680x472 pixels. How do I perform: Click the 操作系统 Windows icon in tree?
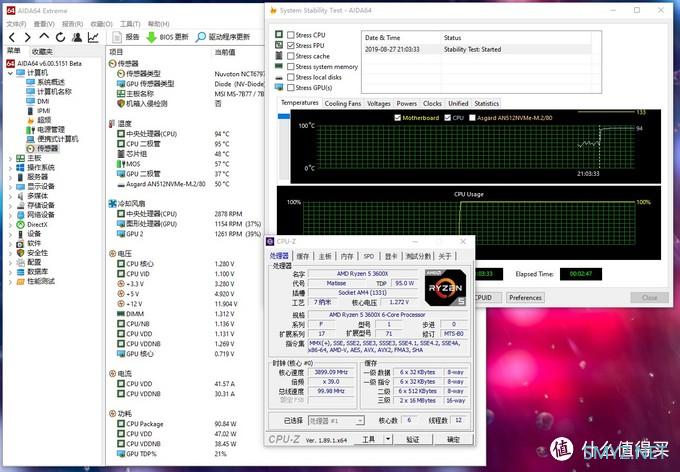20,167
